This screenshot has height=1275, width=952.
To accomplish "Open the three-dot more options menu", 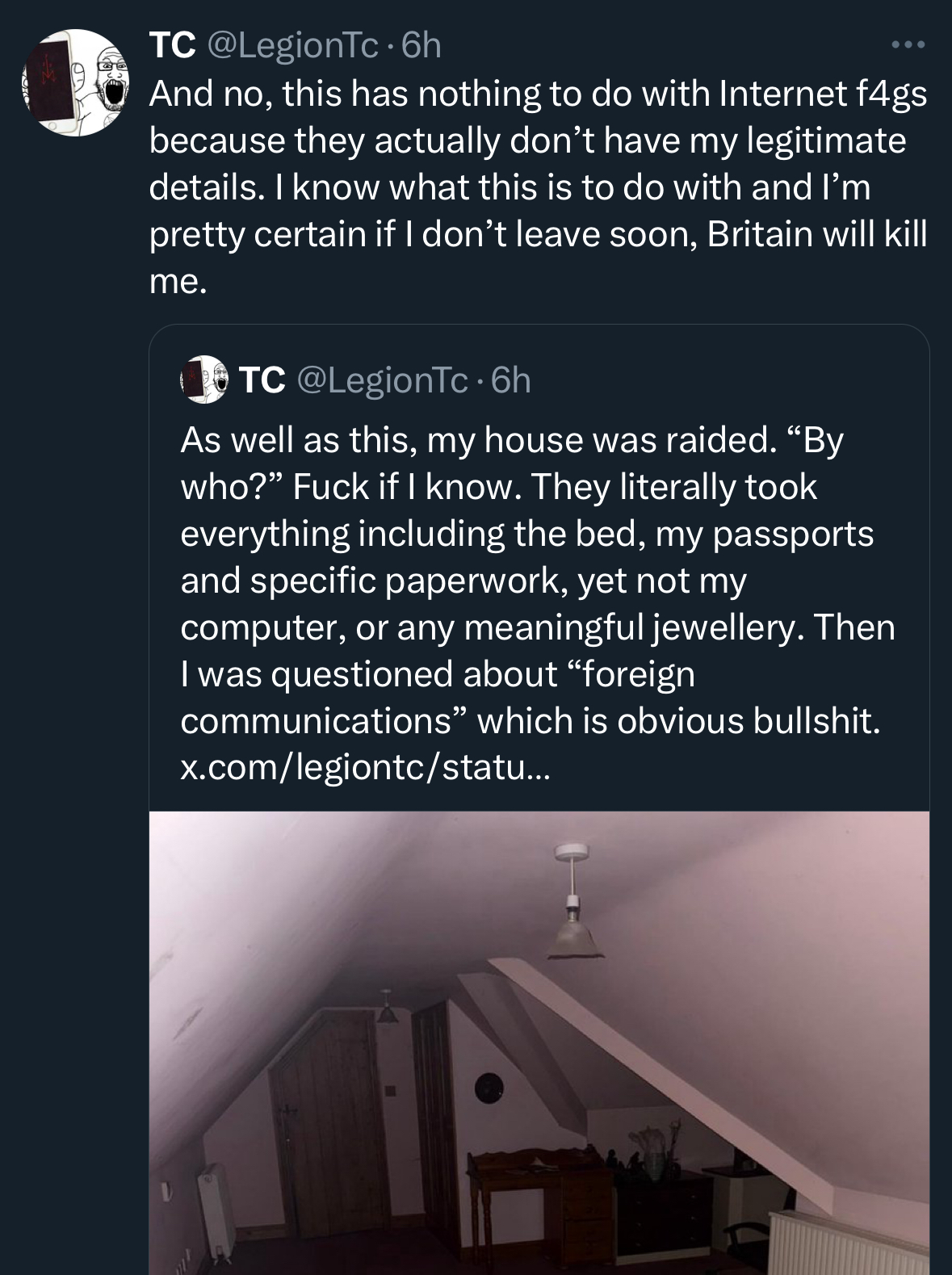I will (908, 44).
